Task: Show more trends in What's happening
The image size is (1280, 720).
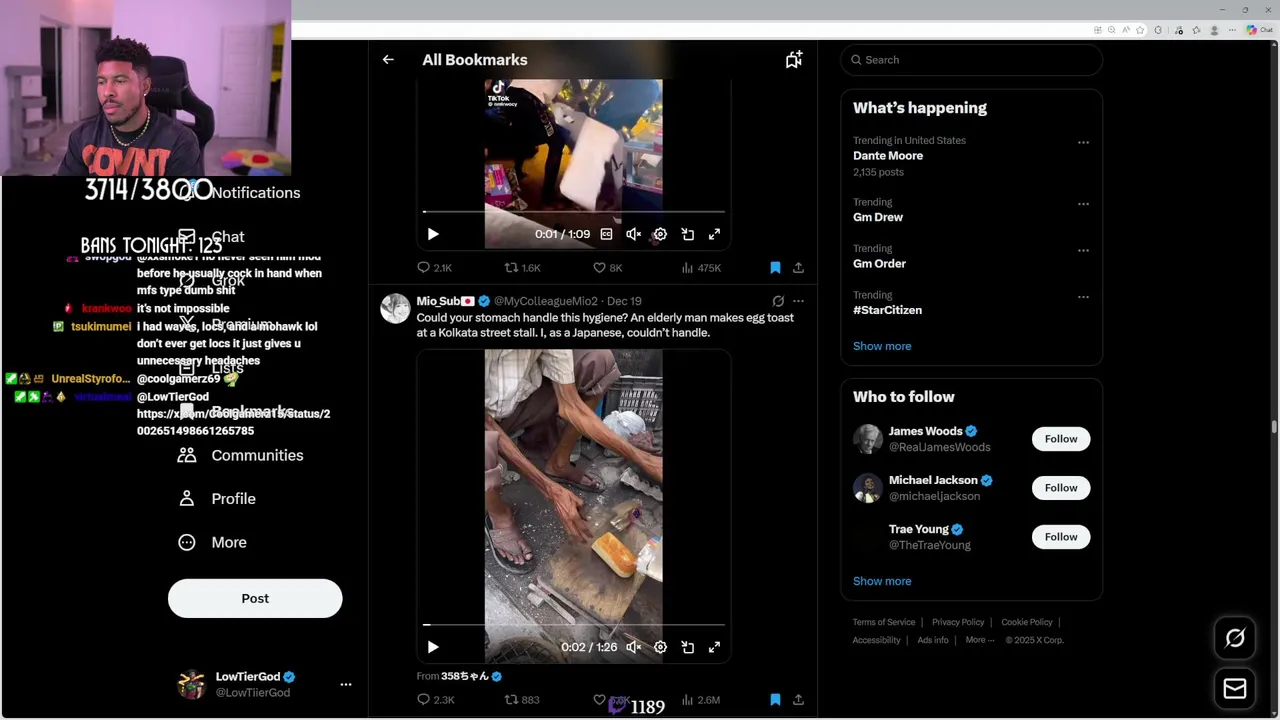Action: [882, 346]
